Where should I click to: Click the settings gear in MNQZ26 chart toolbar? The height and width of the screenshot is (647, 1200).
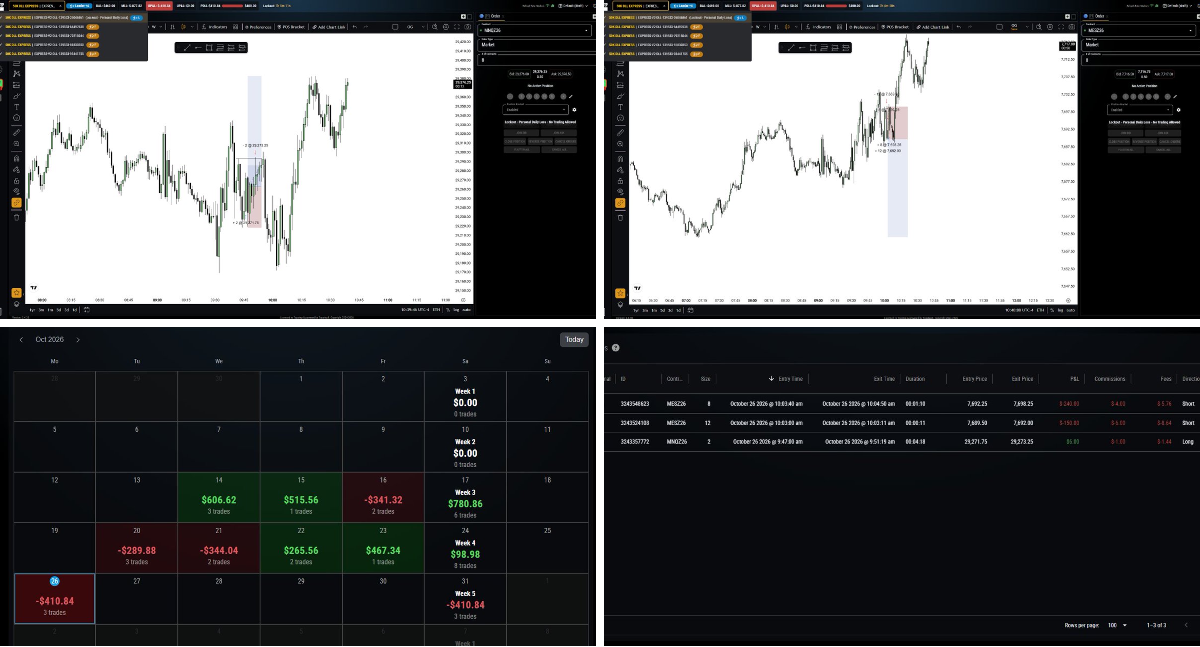[x=446, y=27]
